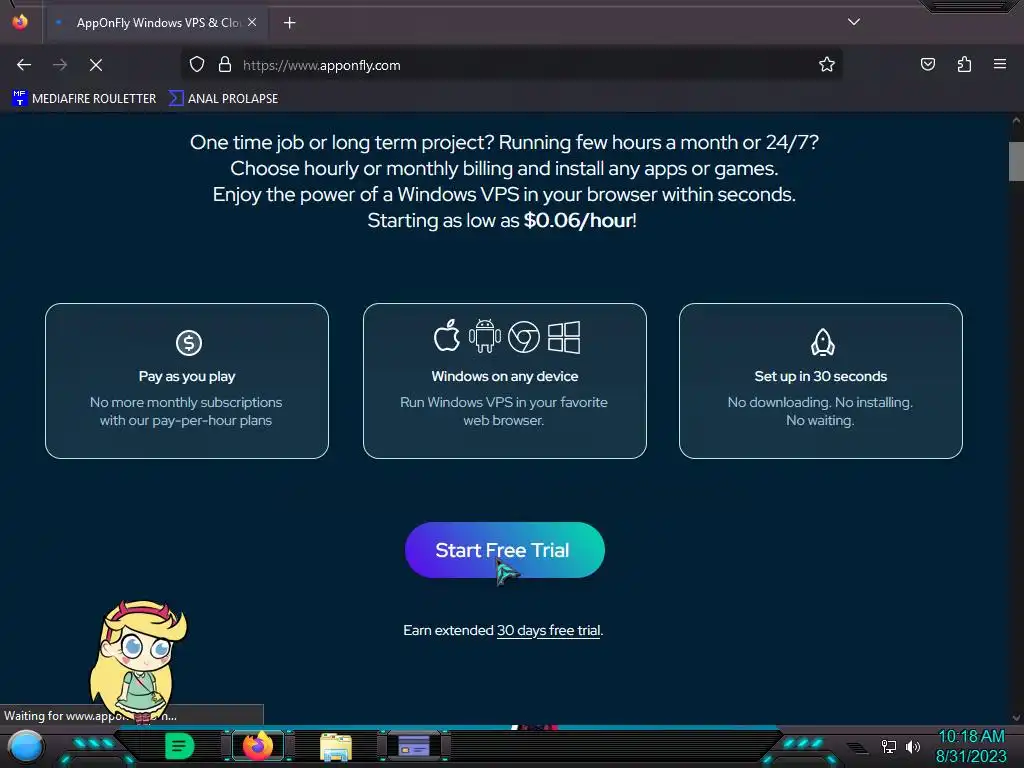Click the Start Free Trial button
The image size is (1024, 768).
(x=504, y=550)
